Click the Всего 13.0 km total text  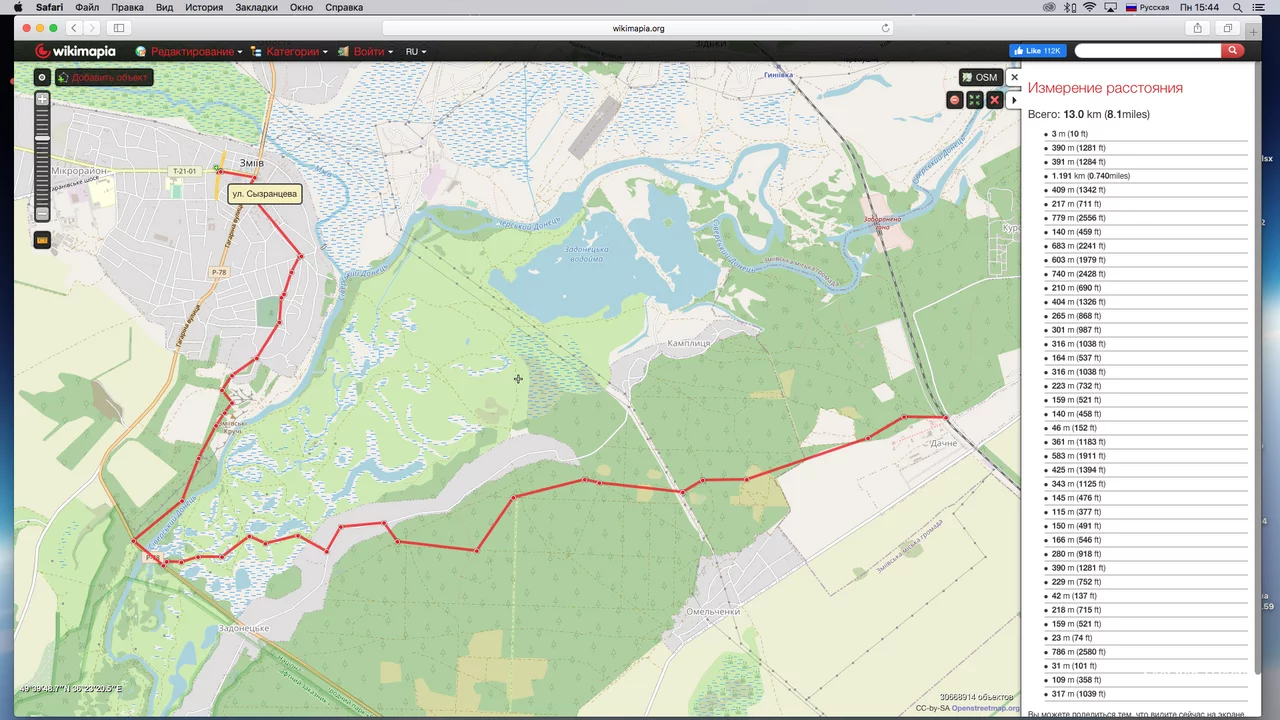click(1089, 114)
